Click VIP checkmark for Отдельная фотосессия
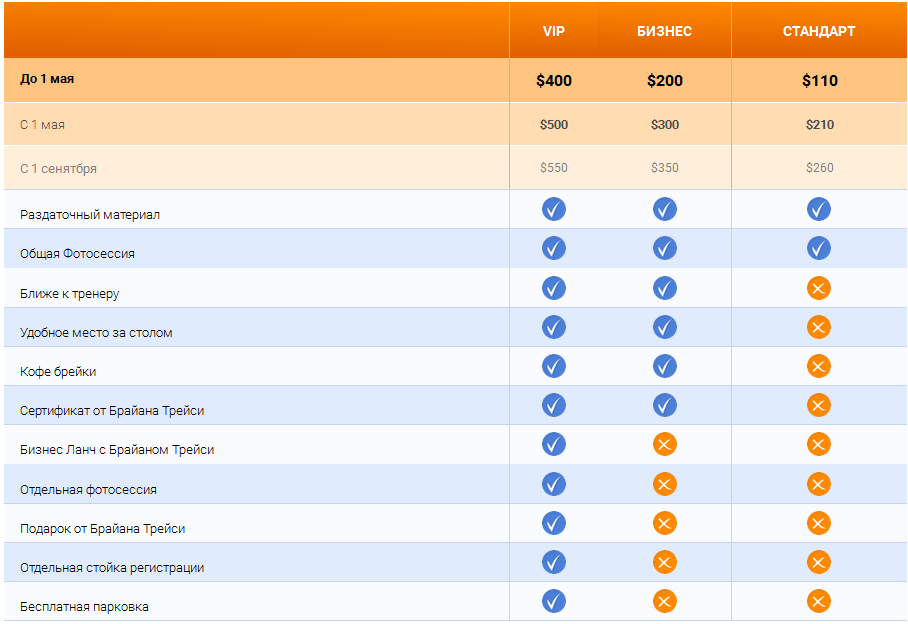 tap(553, 484)
